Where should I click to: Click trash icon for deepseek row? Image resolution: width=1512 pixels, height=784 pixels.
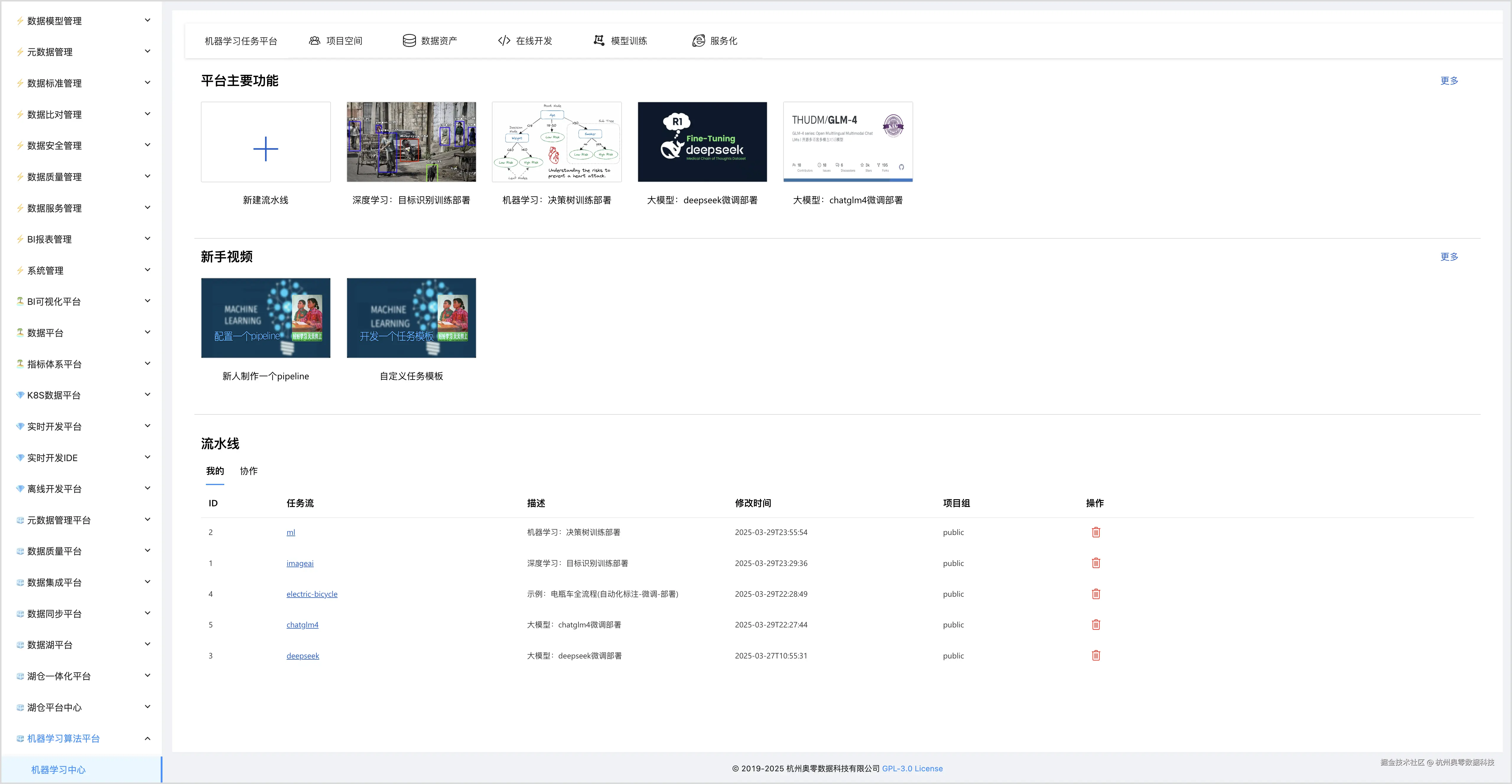coord(1095,655)
